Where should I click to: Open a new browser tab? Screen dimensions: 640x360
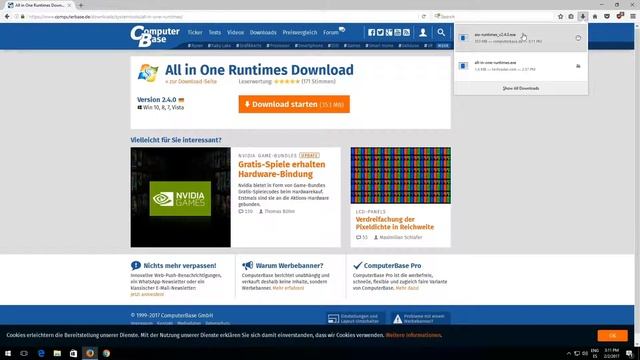(81, 5)
